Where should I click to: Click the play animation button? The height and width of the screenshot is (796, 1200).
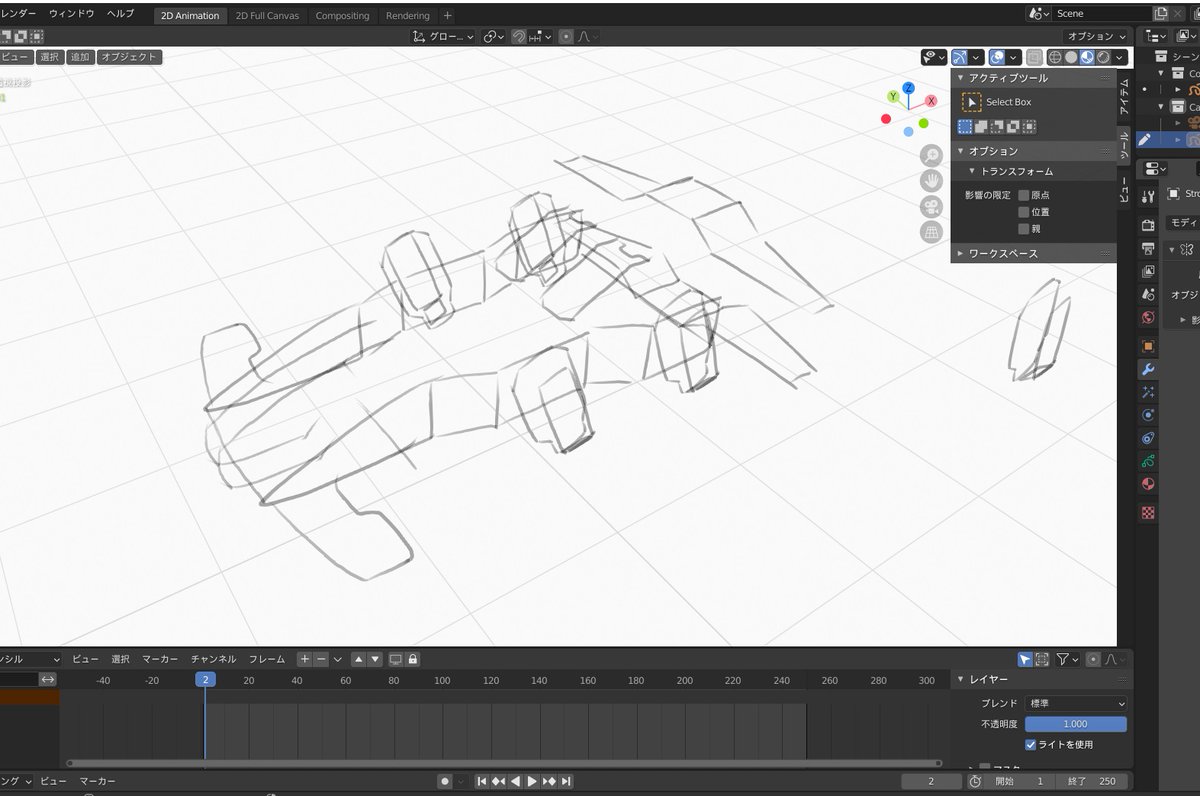tap(532, 781)
